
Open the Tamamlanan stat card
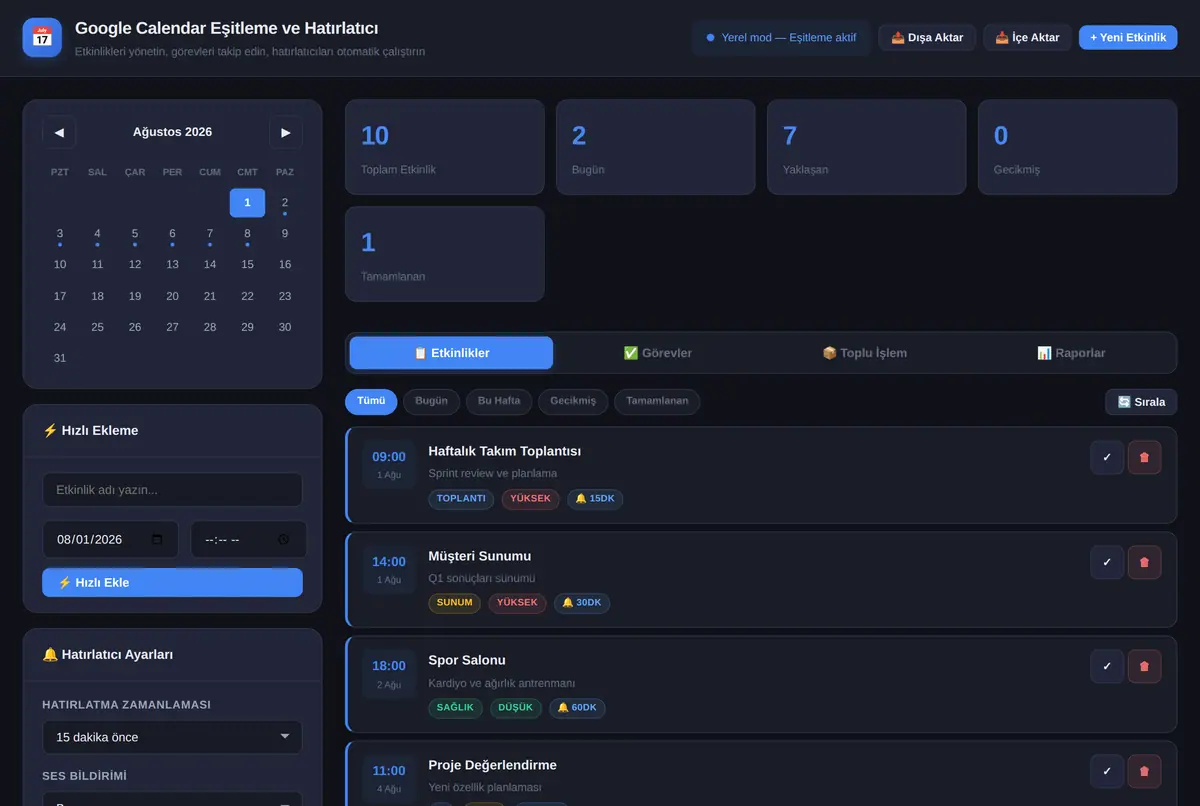pyautogui.click(x=445, y=254)
